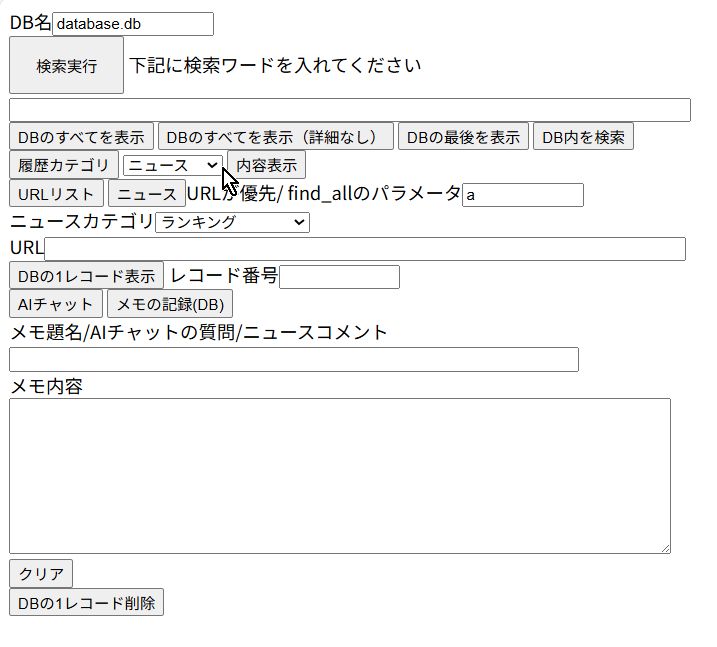Viewport: 717px width, 647px height.
Task: Click the DBのすべてを表示 button
Action: click(x=81, y=137)
